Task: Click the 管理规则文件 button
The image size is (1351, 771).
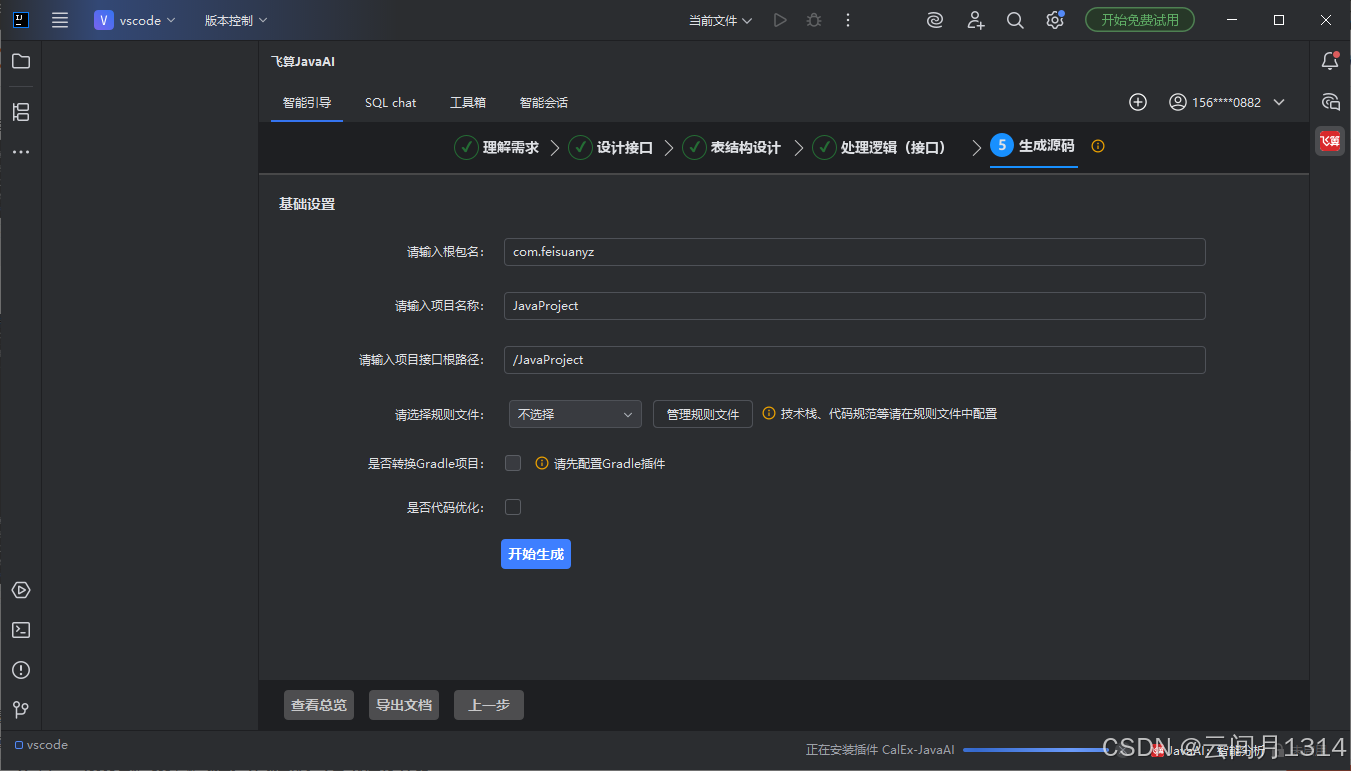Action: (703, 414)
